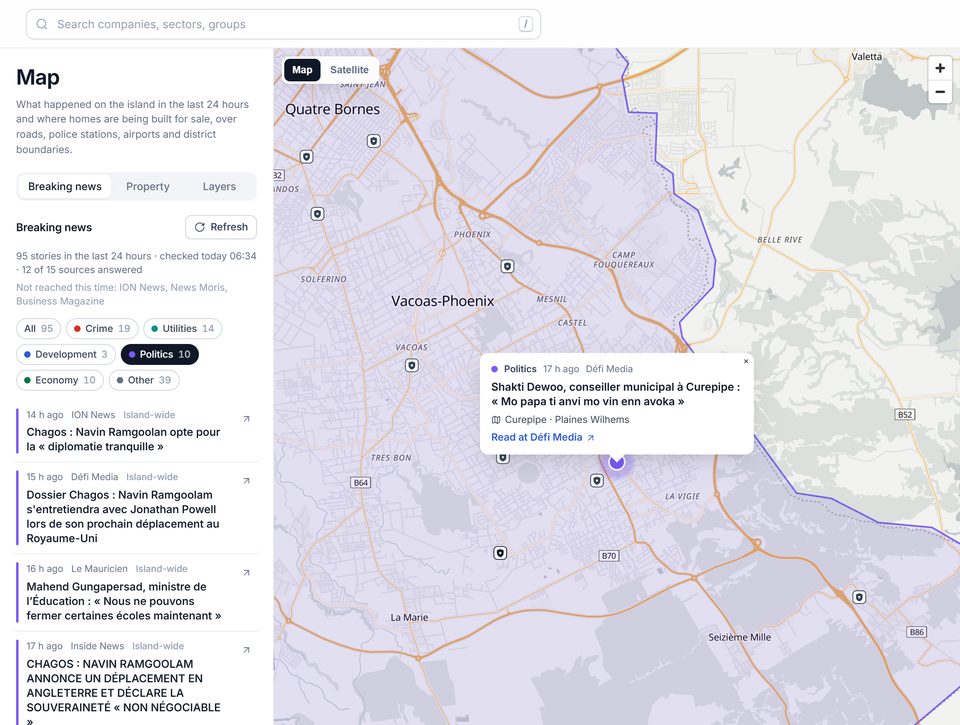This screenshot has height=725, width=960.
Task: Click the B70 road badge
Action: click(609, 556)
